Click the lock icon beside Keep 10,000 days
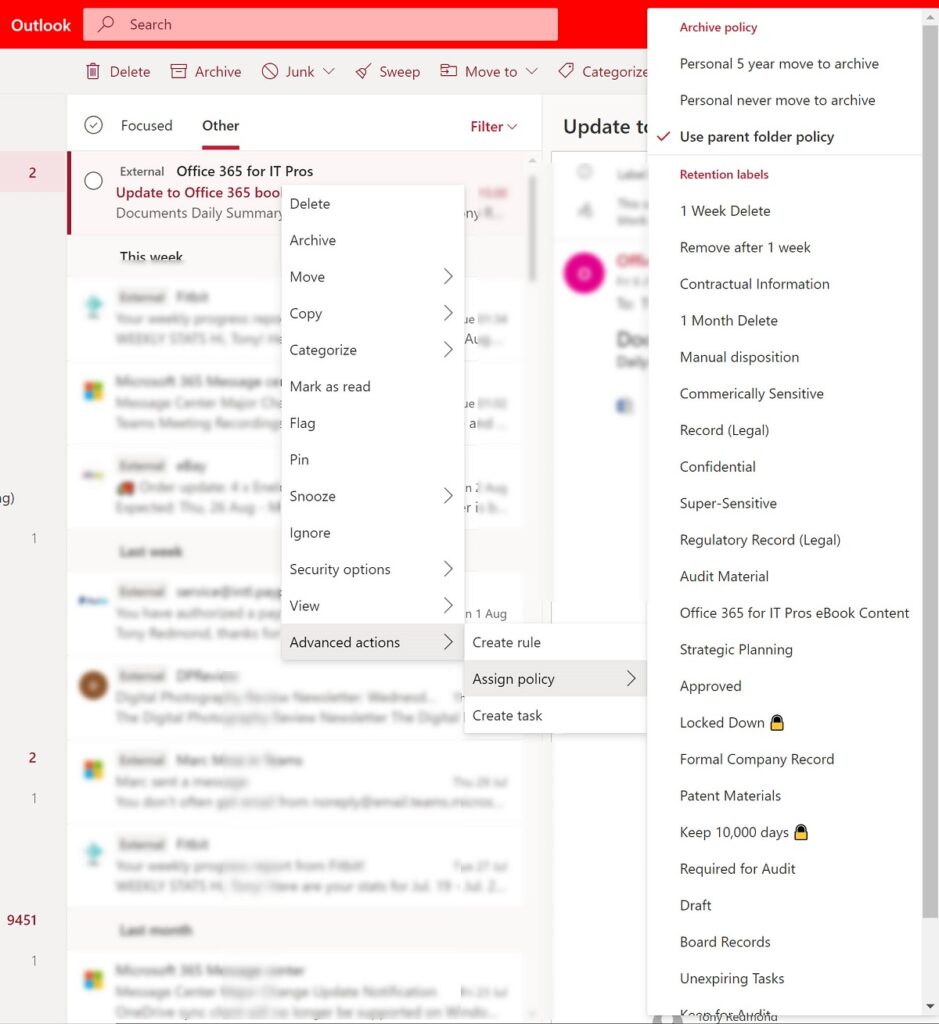The width and height of the screenshot is (939, 1024). [x=801, y=832]
